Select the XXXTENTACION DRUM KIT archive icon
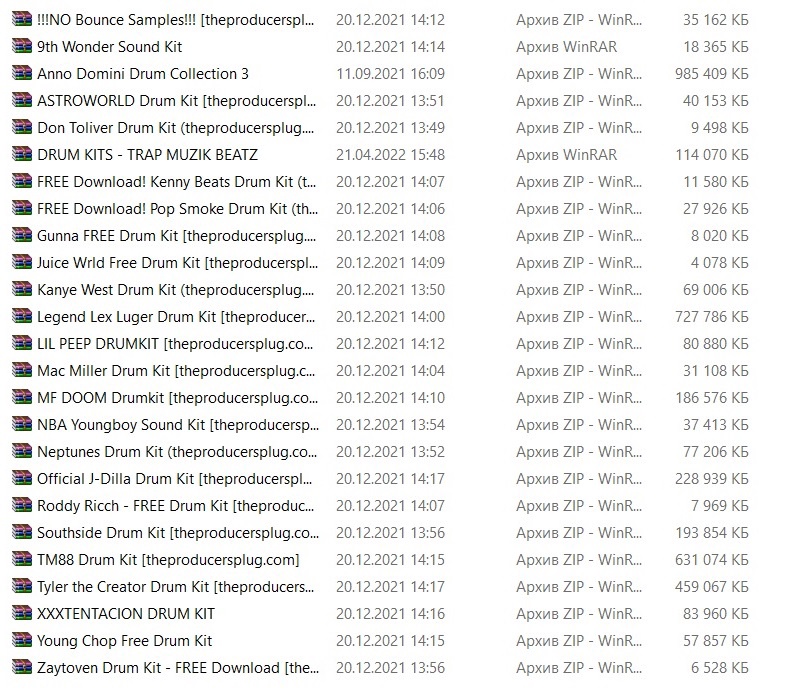The width and height of the screenshot is (806, 695). click(22, 613)
